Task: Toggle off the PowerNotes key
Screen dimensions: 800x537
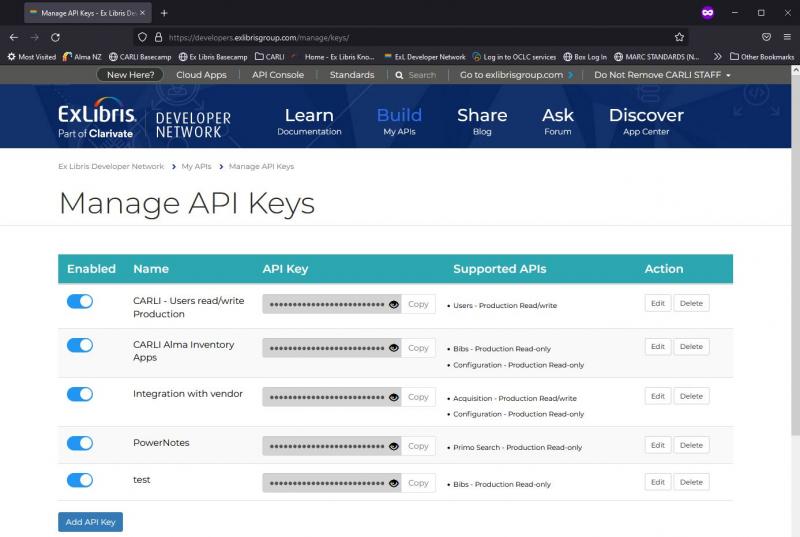Action: 80,443
